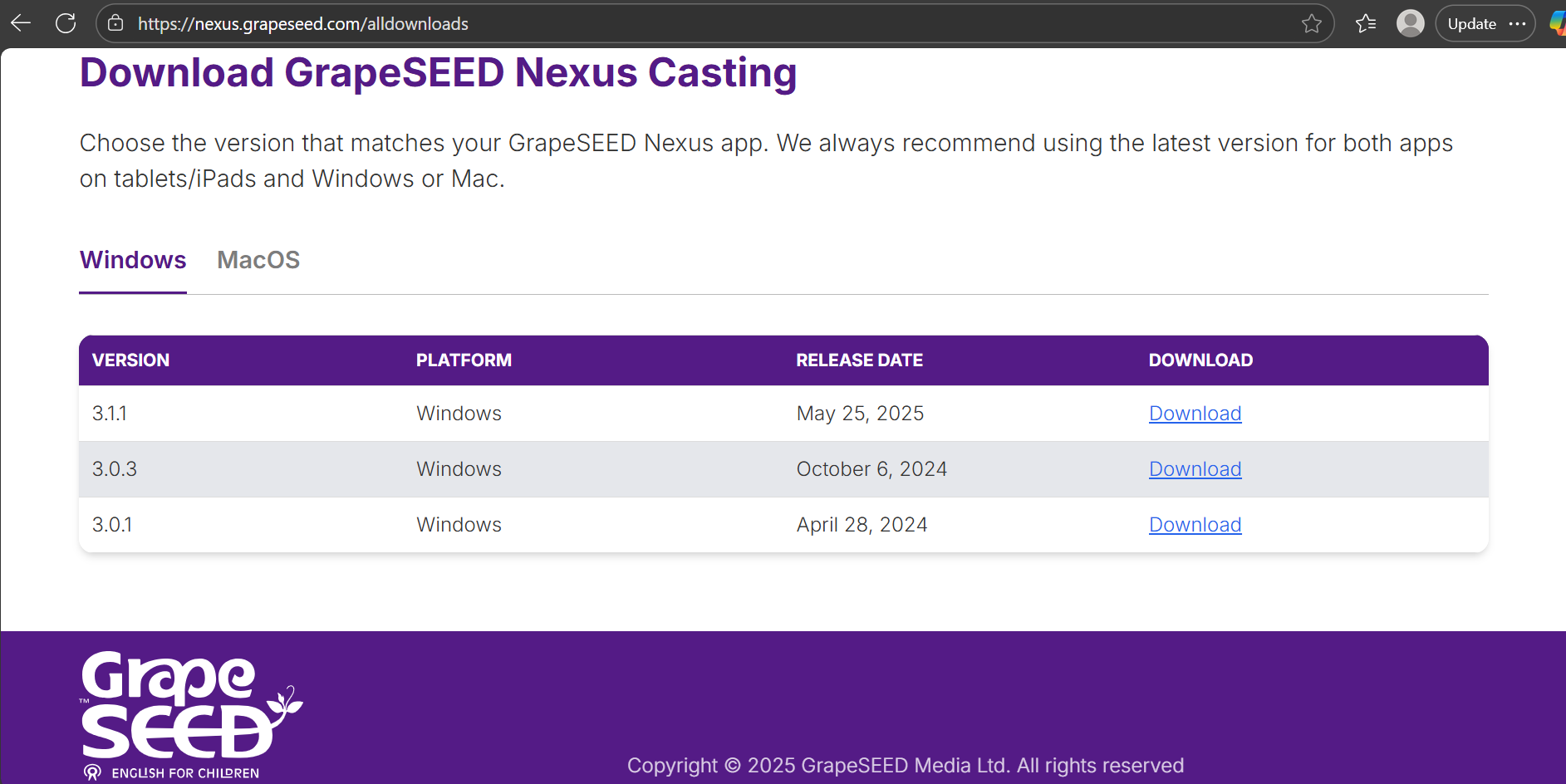Select the PLATFORM column header
The width and height of the screenshot is (1566, 784).
click(x=464, y=360)
